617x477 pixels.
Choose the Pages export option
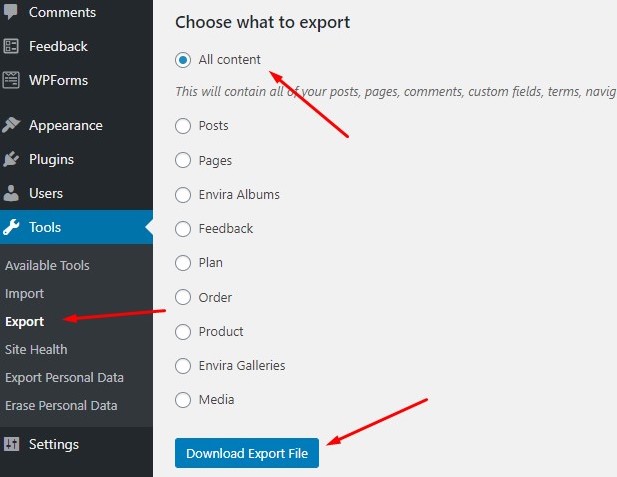click(x=183, y=160)
